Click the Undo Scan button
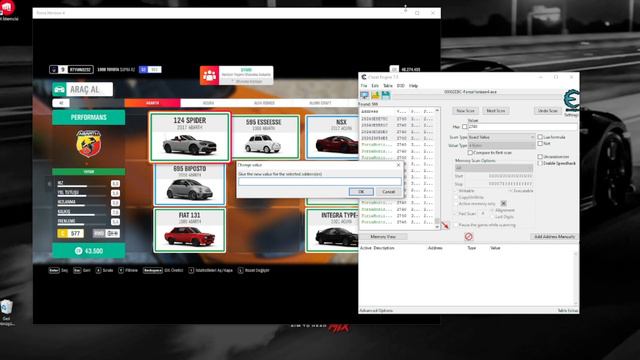The image size is (640, 360). point(547,111)
